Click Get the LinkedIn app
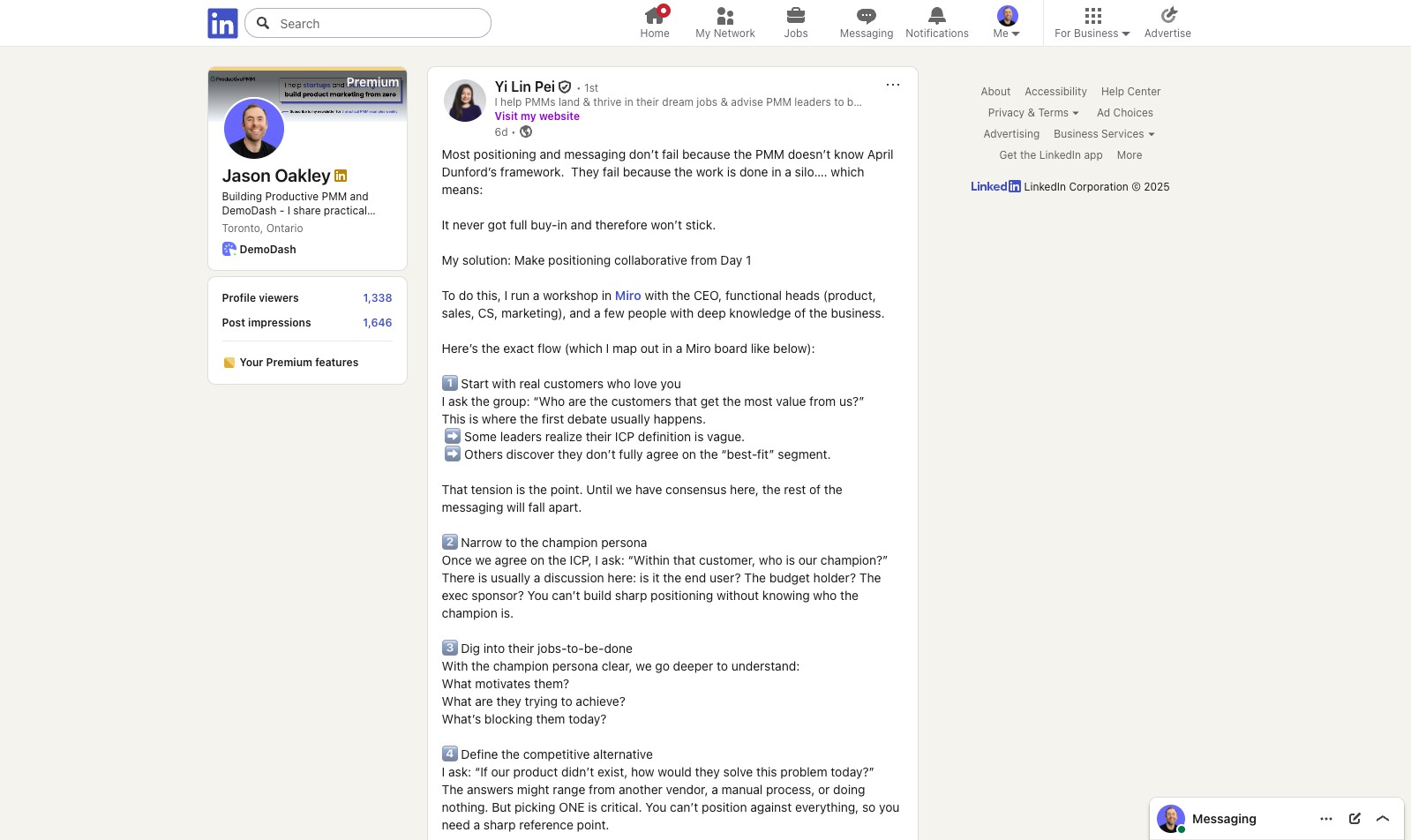 pyautogui.click(x=1051, y=155)
